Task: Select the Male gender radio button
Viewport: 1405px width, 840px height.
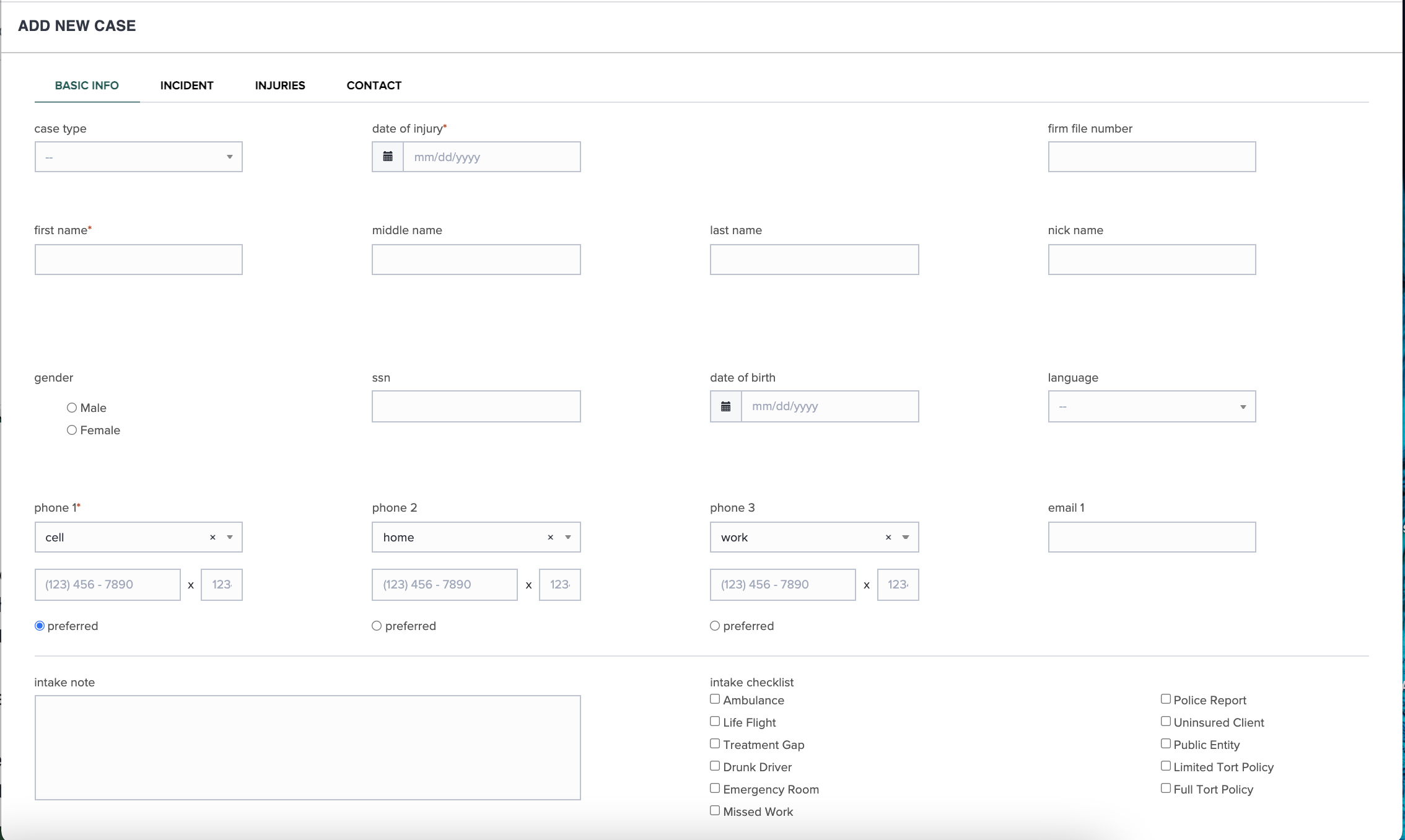Action: coord(72,408)
